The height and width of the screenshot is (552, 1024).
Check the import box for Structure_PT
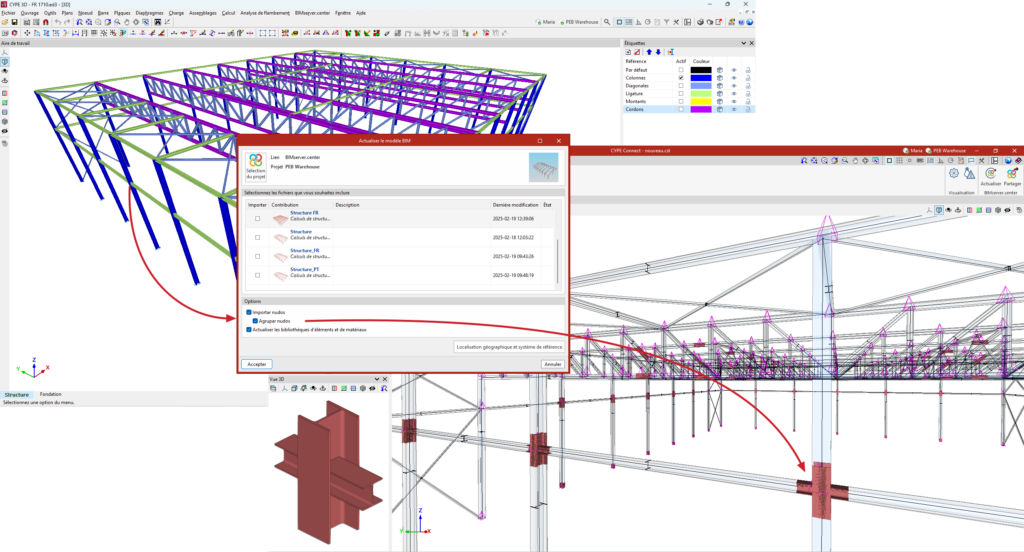257,274
